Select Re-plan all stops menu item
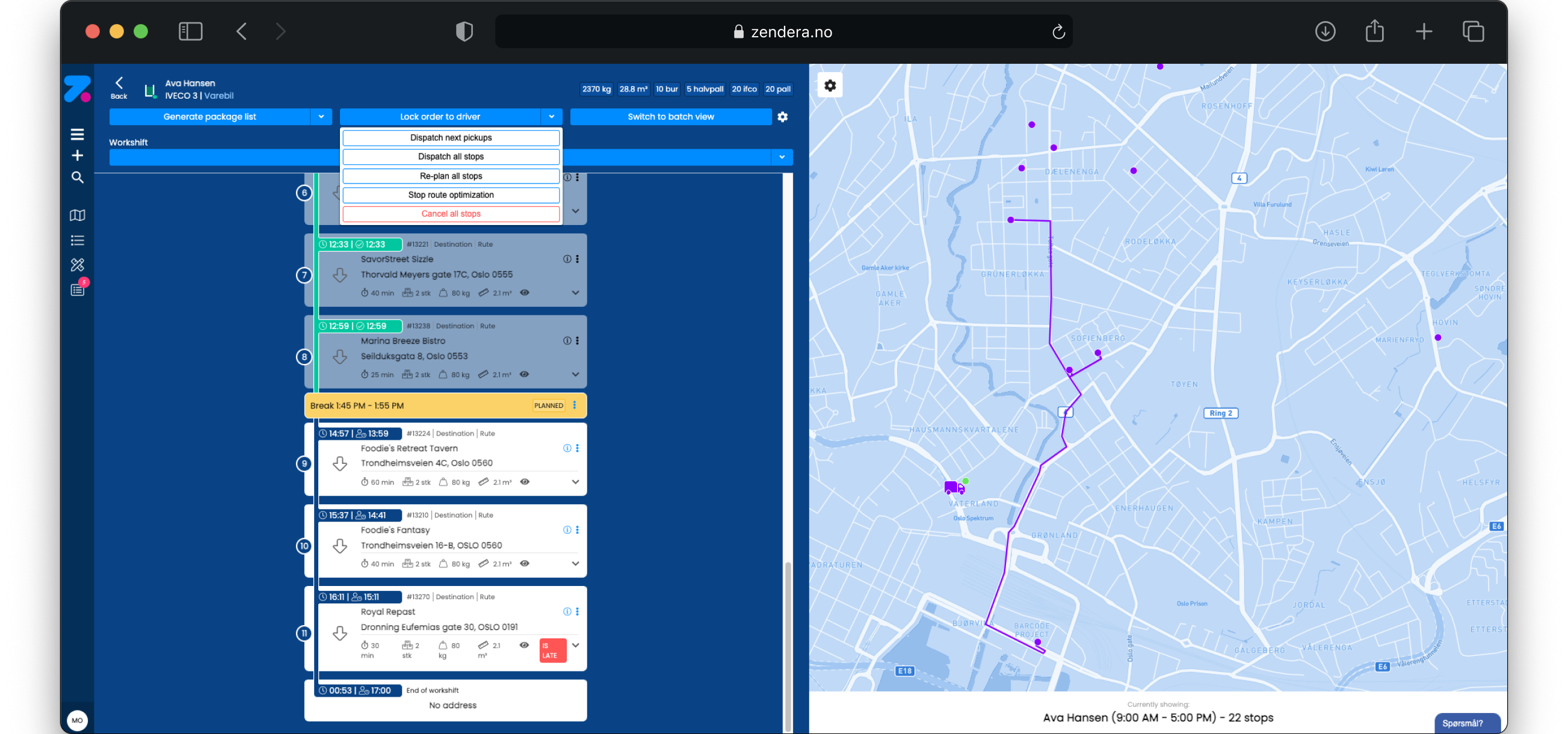This screenshot has height=734, width=1568. 451,176
